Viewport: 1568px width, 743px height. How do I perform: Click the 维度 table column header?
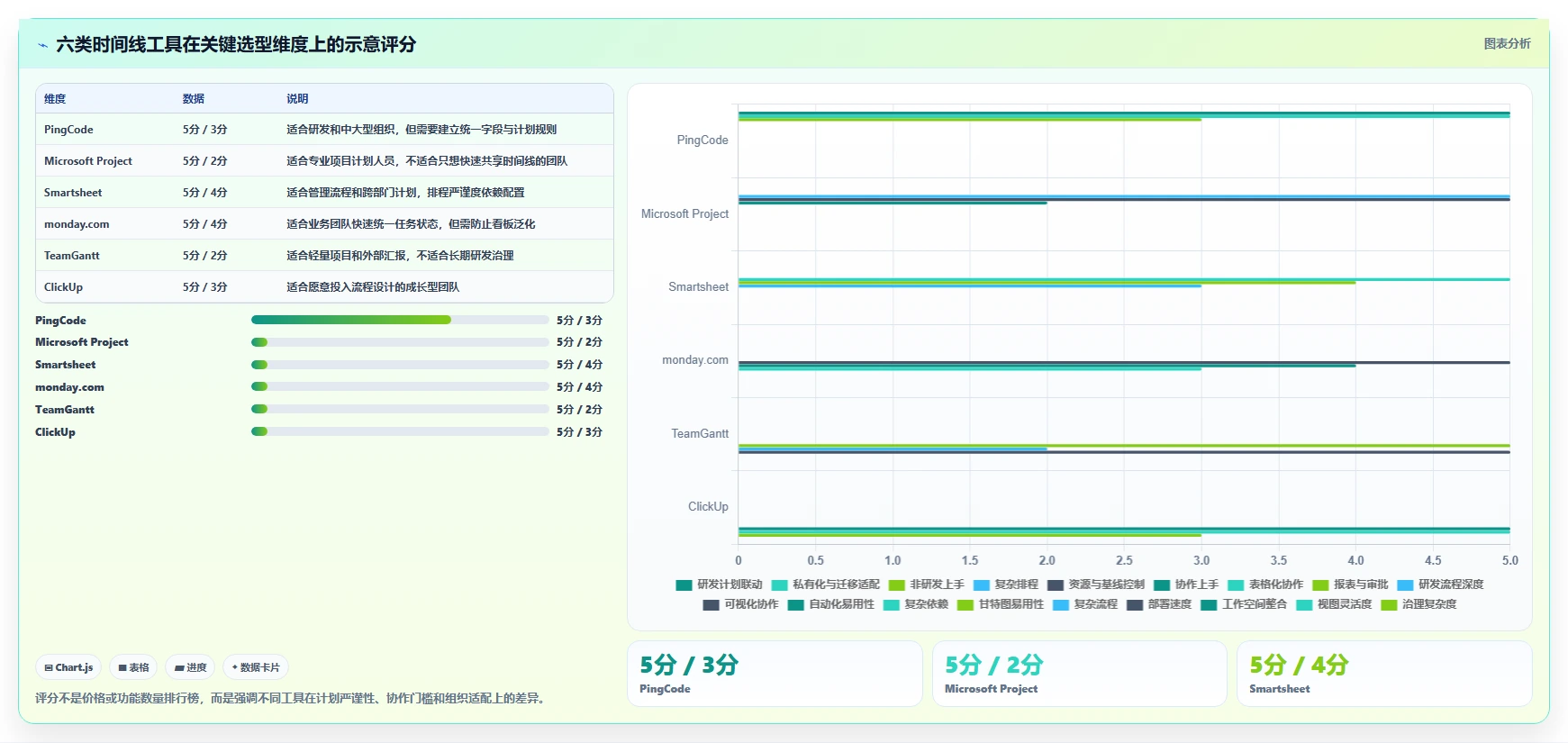coord(55,99)
